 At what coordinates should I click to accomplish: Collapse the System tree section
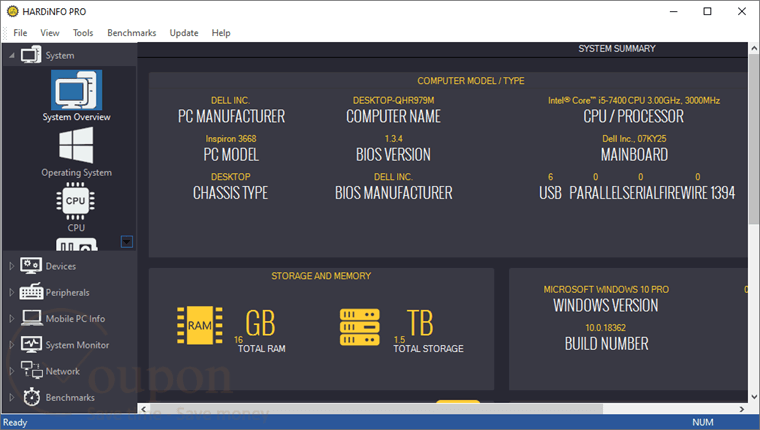(x=12, y=55)
